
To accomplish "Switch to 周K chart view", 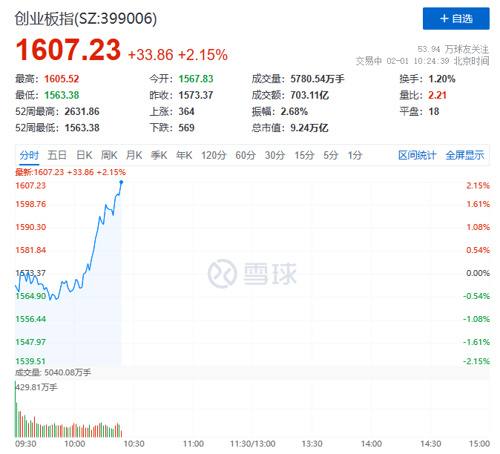I will tap(109, 155).
